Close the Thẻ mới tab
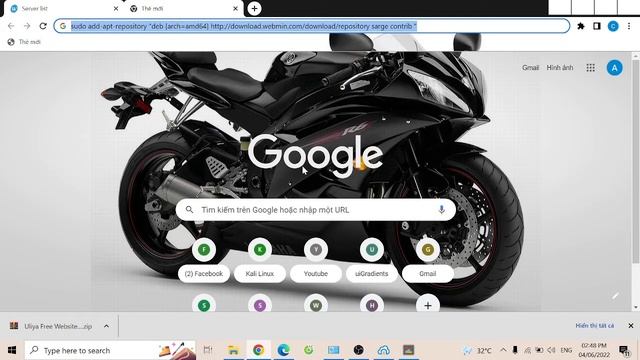This screenshot has height=360, width=640. pos(235,9)
